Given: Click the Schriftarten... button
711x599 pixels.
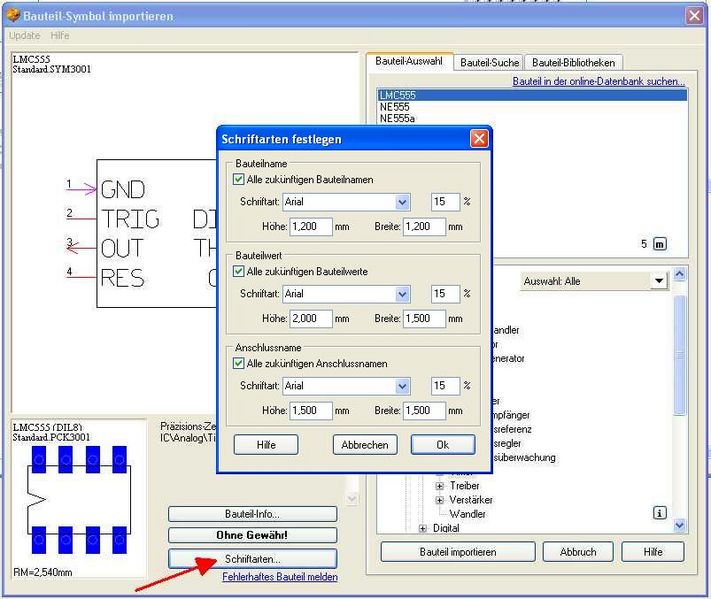Looking at the screenshot, I should tap(252, 558).
